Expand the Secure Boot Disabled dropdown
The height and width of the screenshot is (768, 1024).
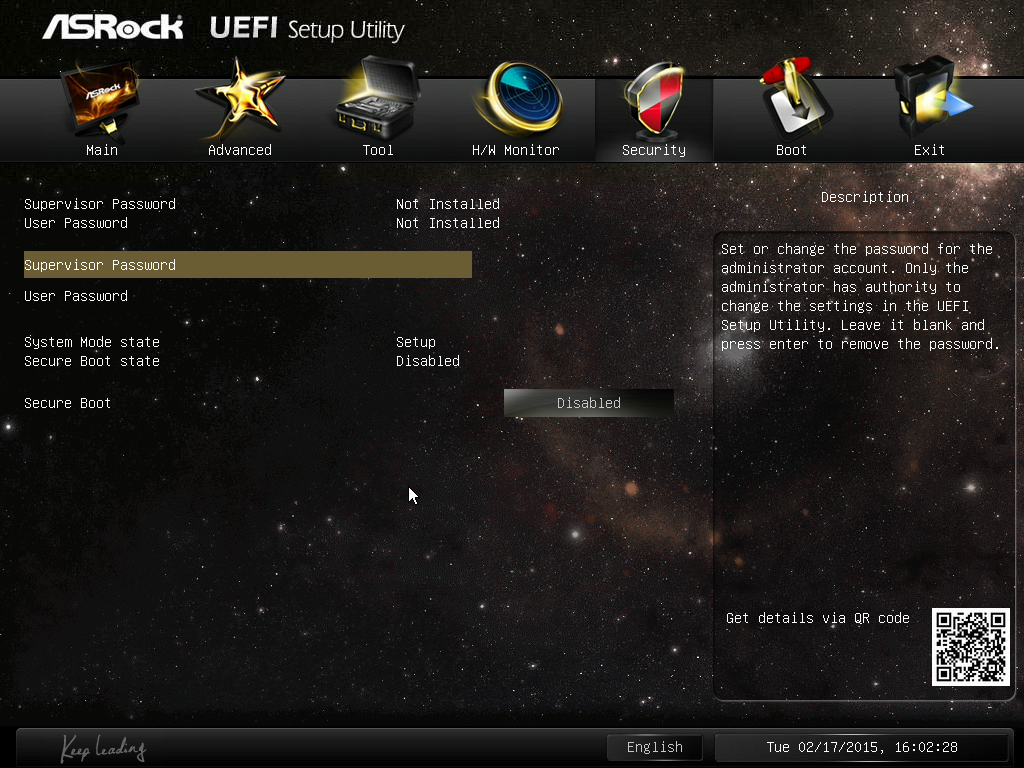[x=588, y=403]
